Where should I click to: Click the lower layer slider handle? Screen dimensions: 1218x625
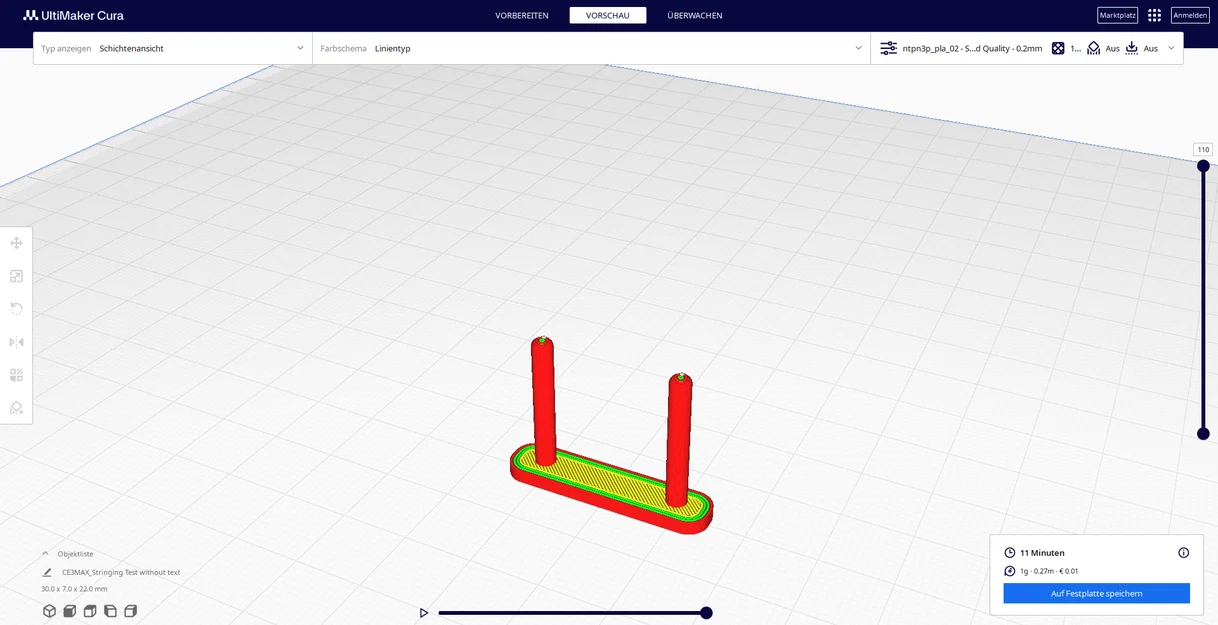coord(1203,434)
